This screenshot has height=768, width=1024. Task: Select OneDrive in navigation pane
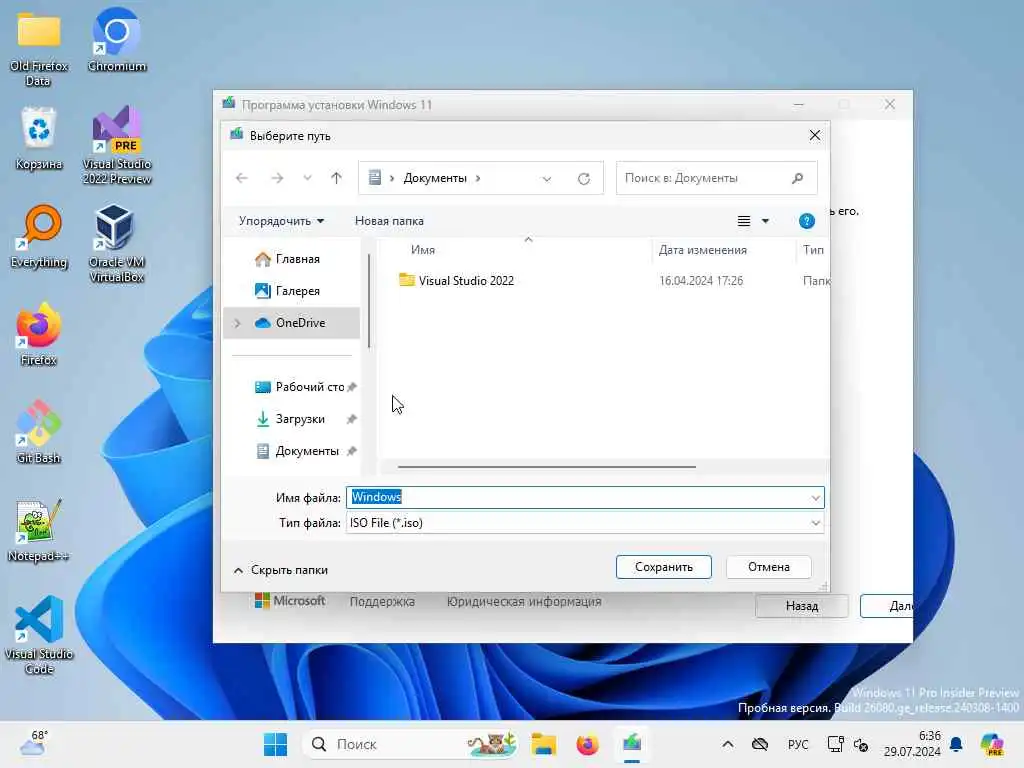pyautogui.click(x=292, y=323)
